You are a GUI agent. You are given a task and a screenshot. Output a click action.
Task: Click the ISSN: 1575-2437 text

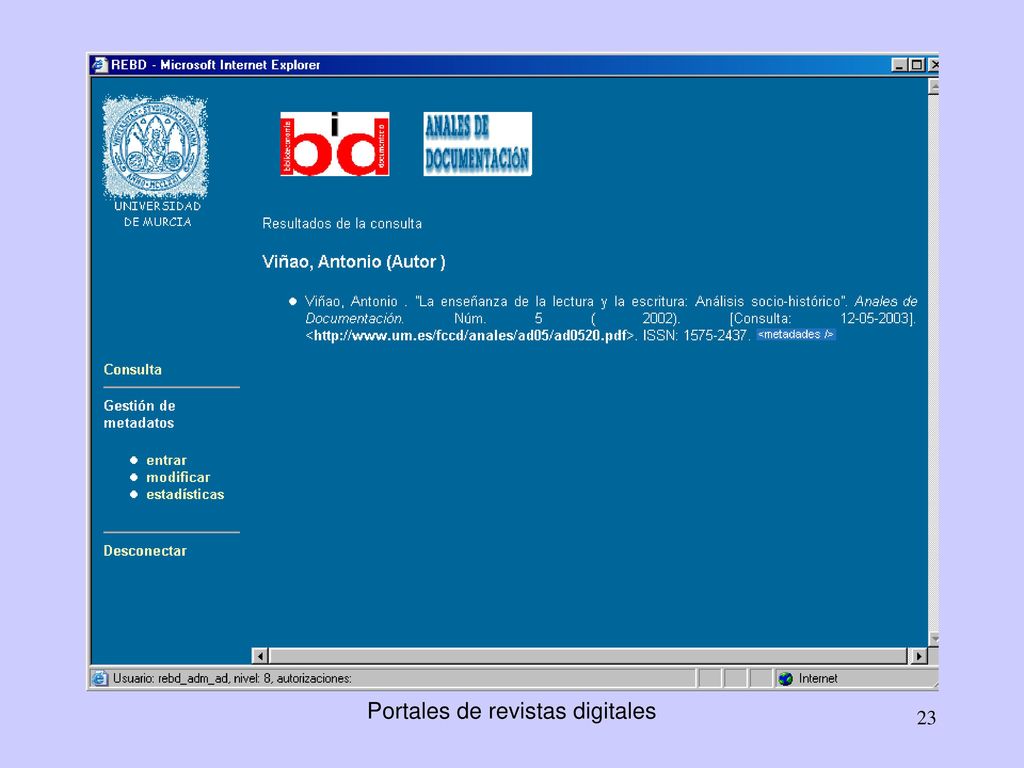(x=695, y=336)
